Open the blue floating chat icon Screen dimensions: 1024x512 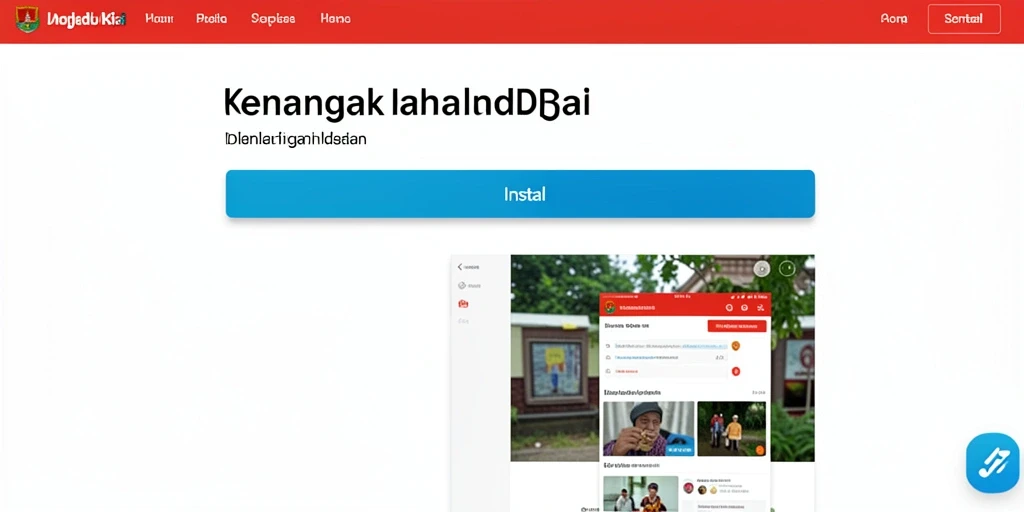(x=993, y=462)
